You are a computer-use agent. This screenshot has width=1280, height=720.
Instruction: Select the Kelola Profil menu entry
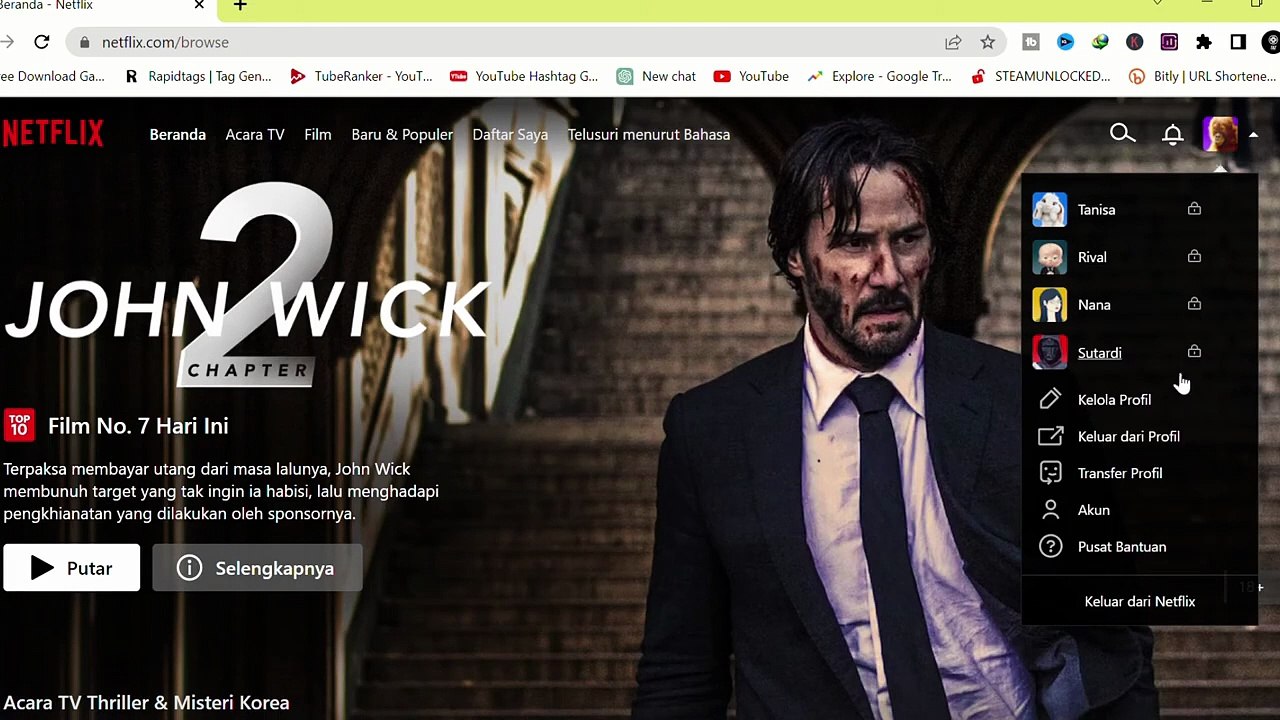coord(1114,400)
